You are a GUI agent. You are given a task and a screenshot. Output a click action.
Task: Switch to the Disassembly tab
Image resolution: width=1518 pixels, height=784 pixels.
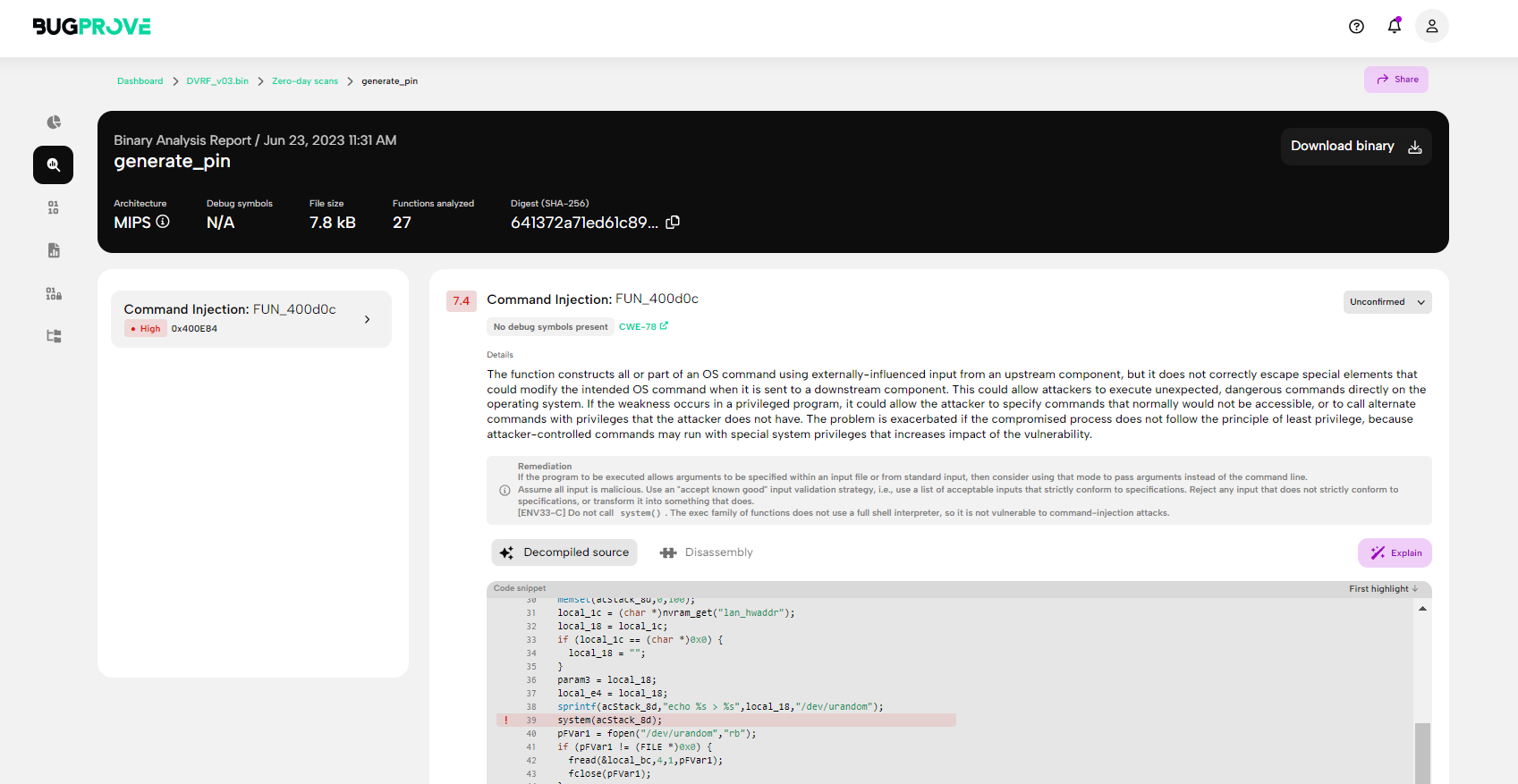pyautogui.click(x=707, y=552)
